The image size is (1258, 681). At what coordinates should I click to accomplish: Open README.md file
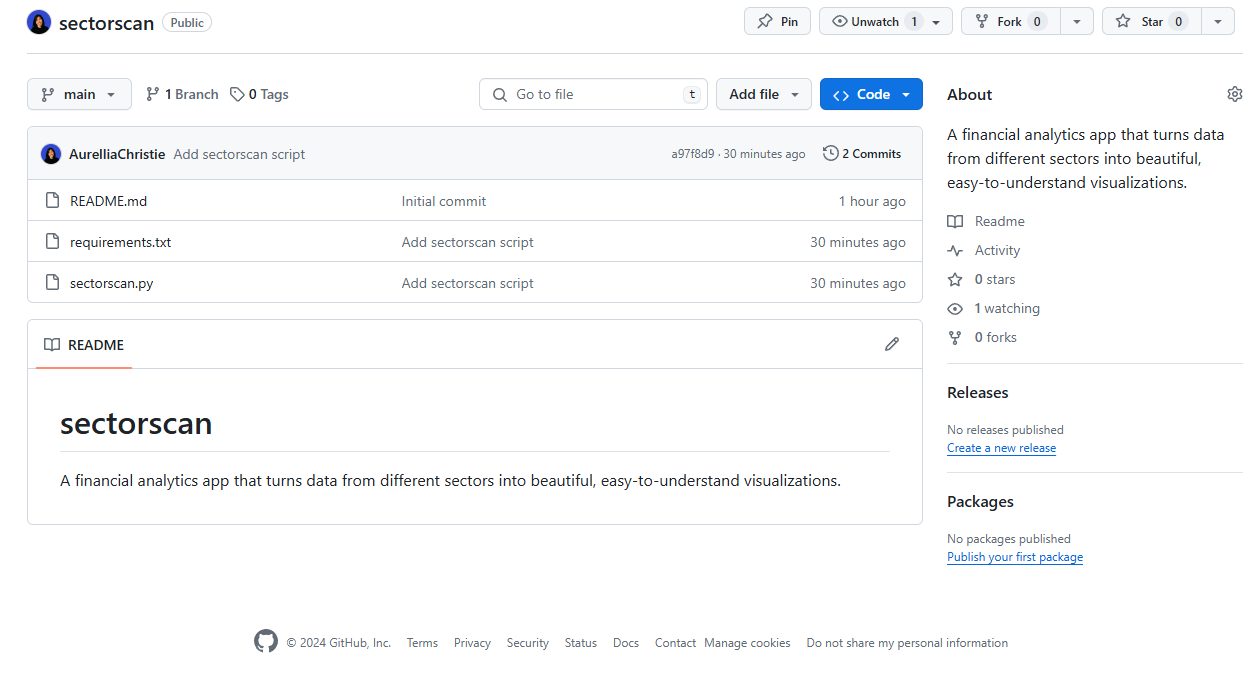point(108,201)
